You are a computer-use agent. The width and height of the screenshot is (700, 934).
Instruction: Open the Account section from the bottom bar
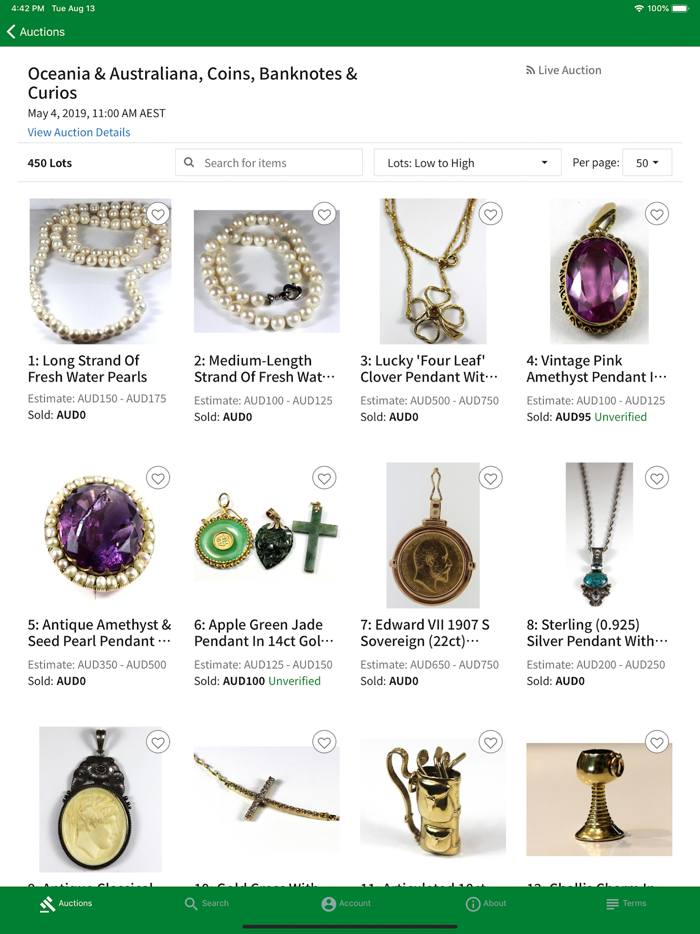[345, 903]
